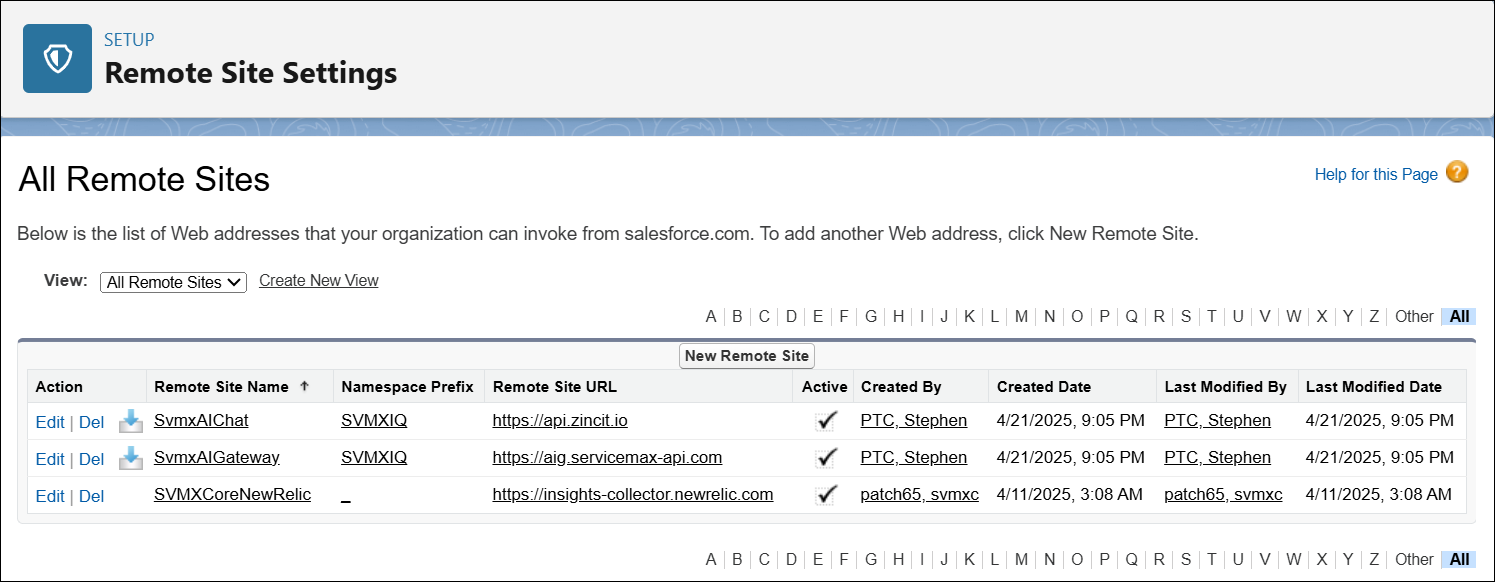Sort by Created By column header

click(901, 387)
